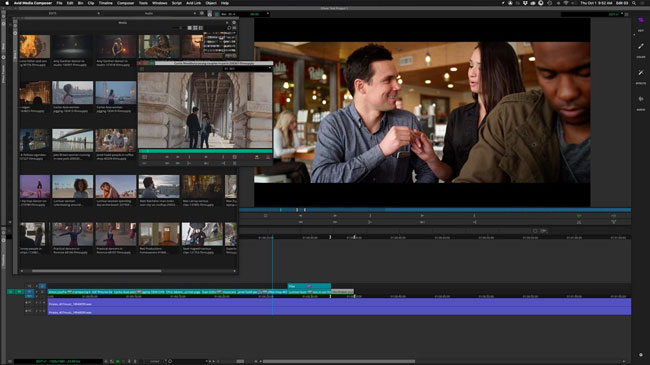
Task: Open the timecode display dropdown above record monitor
Action: 268,14
